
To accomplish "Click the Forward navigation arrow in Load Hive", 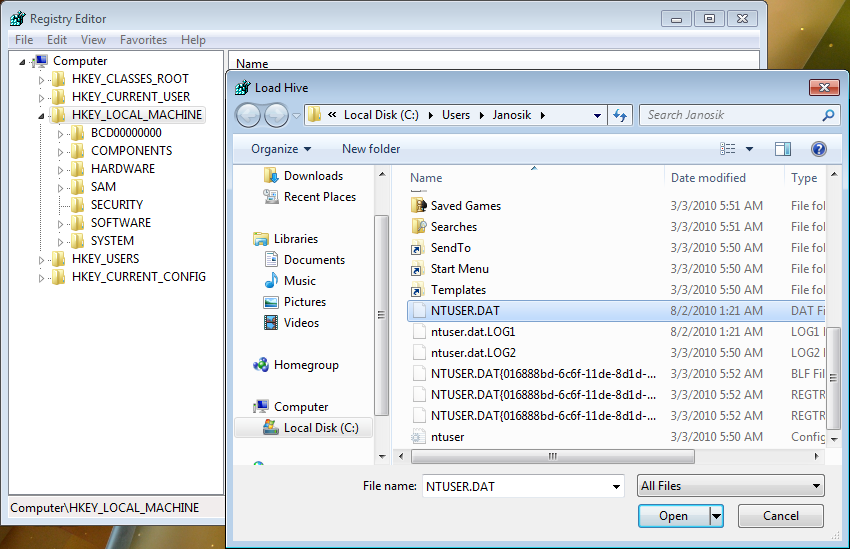I will 276,115.
